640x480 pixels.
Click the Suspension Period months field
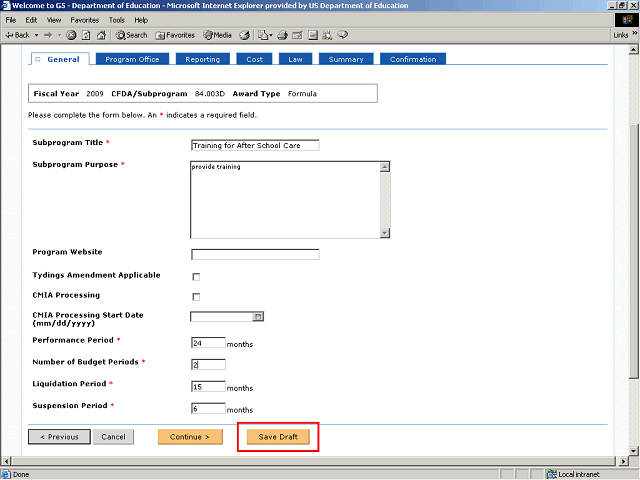click(x=208, y=408)
